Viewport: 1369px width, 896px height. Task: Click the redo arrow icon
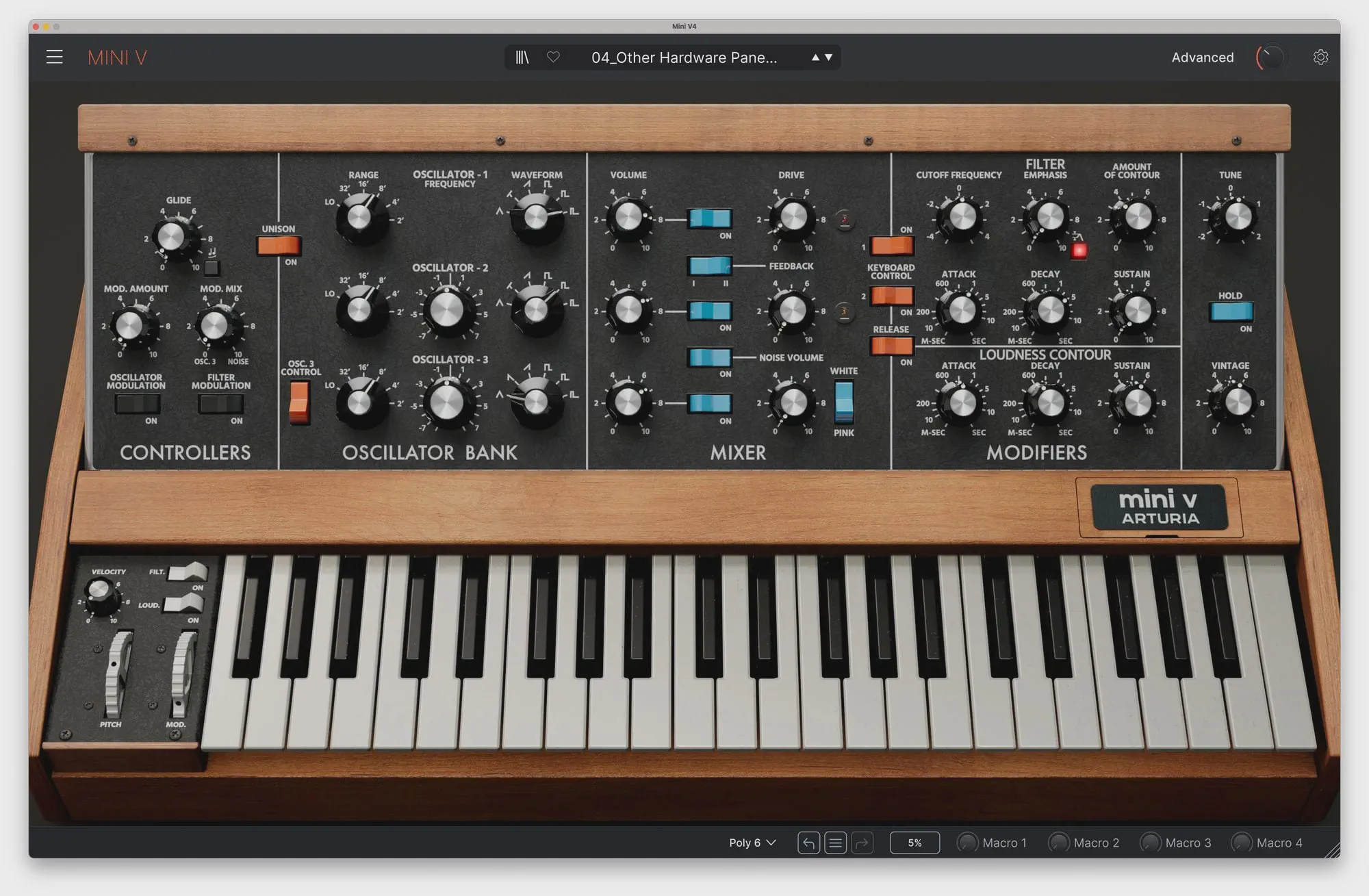point(862,843)
